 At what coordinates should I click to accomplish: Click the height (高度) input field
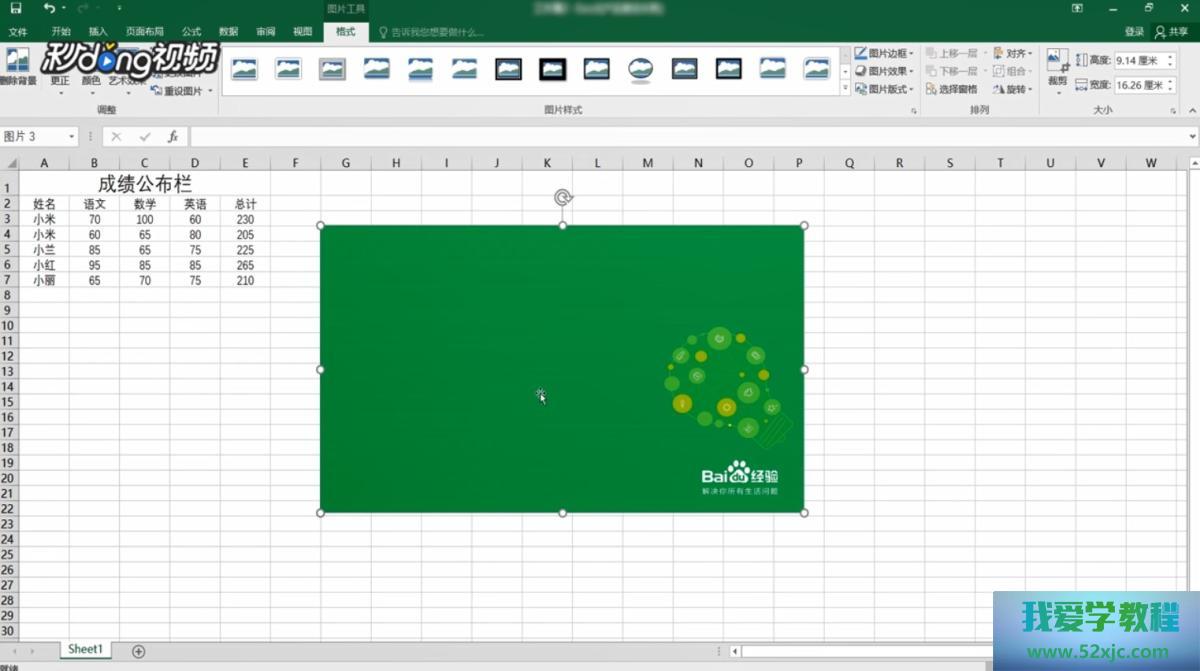tap(1138, 61)
